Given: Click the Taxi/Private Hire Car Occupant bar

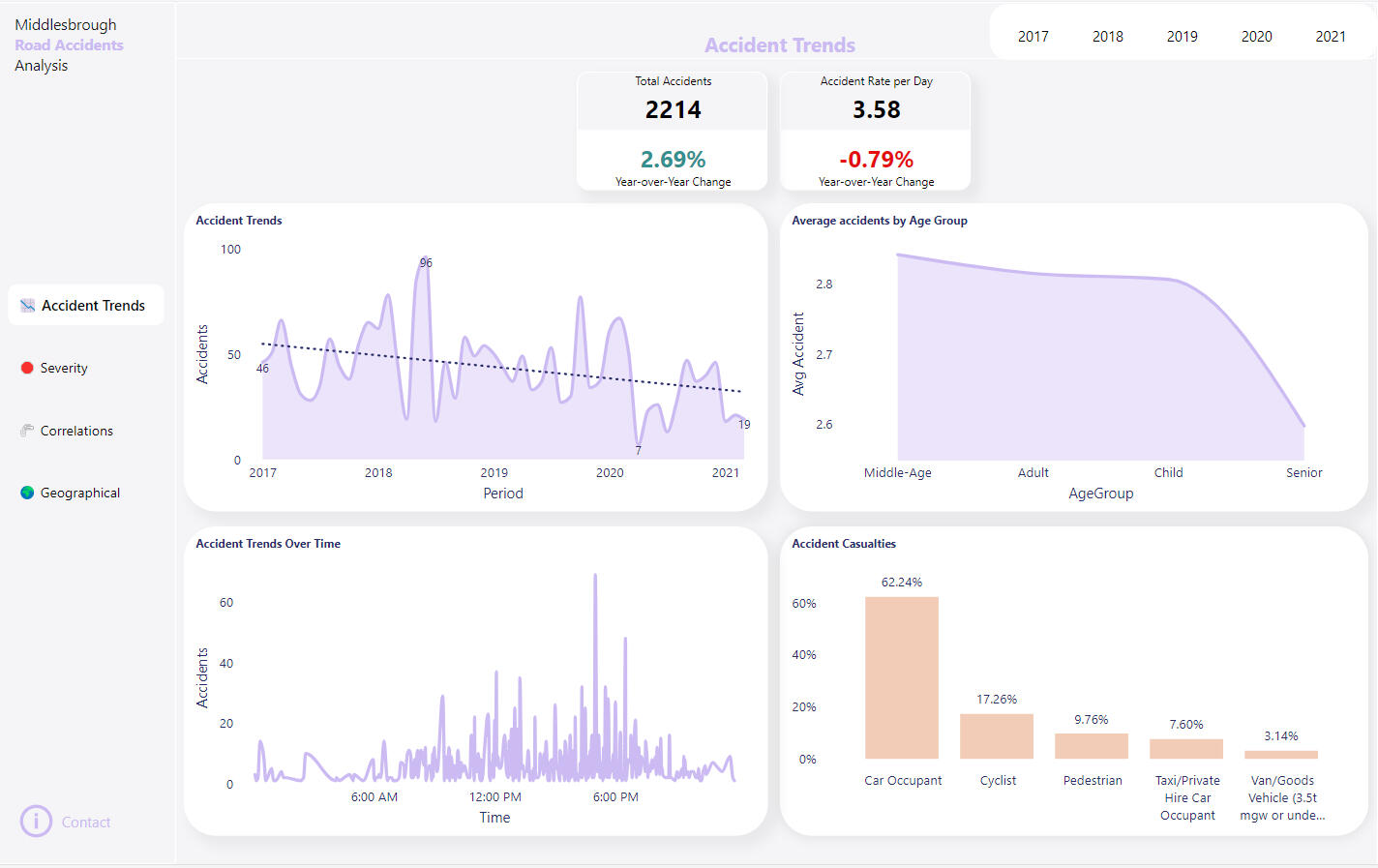Looking at the screenshot, I should click(x=1185, y=749).
